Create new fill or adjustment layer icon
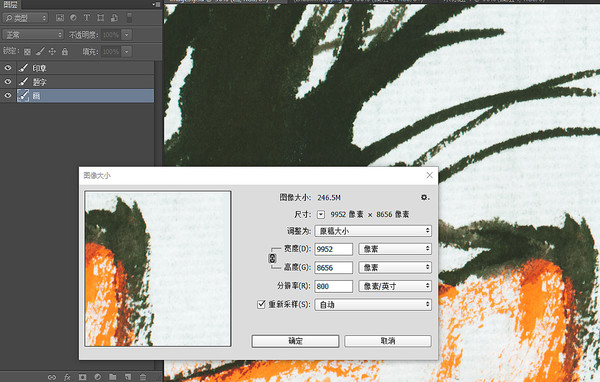600x382 pixels. pyautogui.click(x=98, y=377)
